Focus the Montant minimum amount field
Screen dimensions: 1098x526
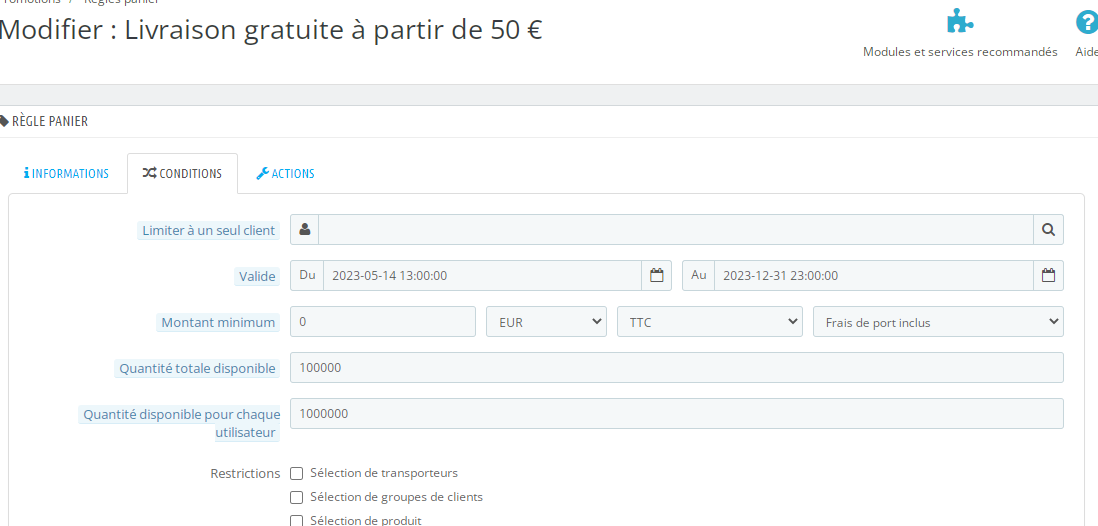tap(383, 321)
